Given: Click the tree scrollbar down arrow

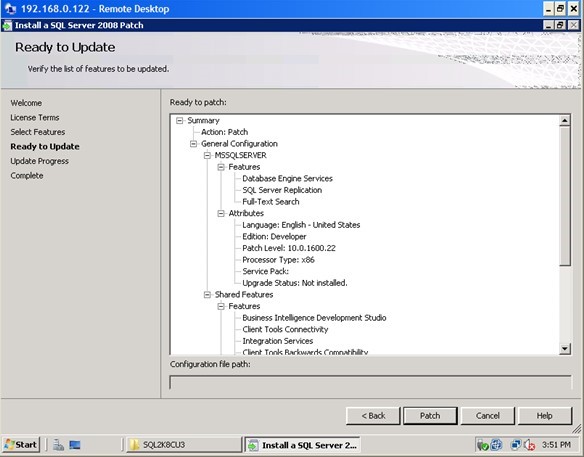Looking at the screenshot, I should [x=565, y=349].
